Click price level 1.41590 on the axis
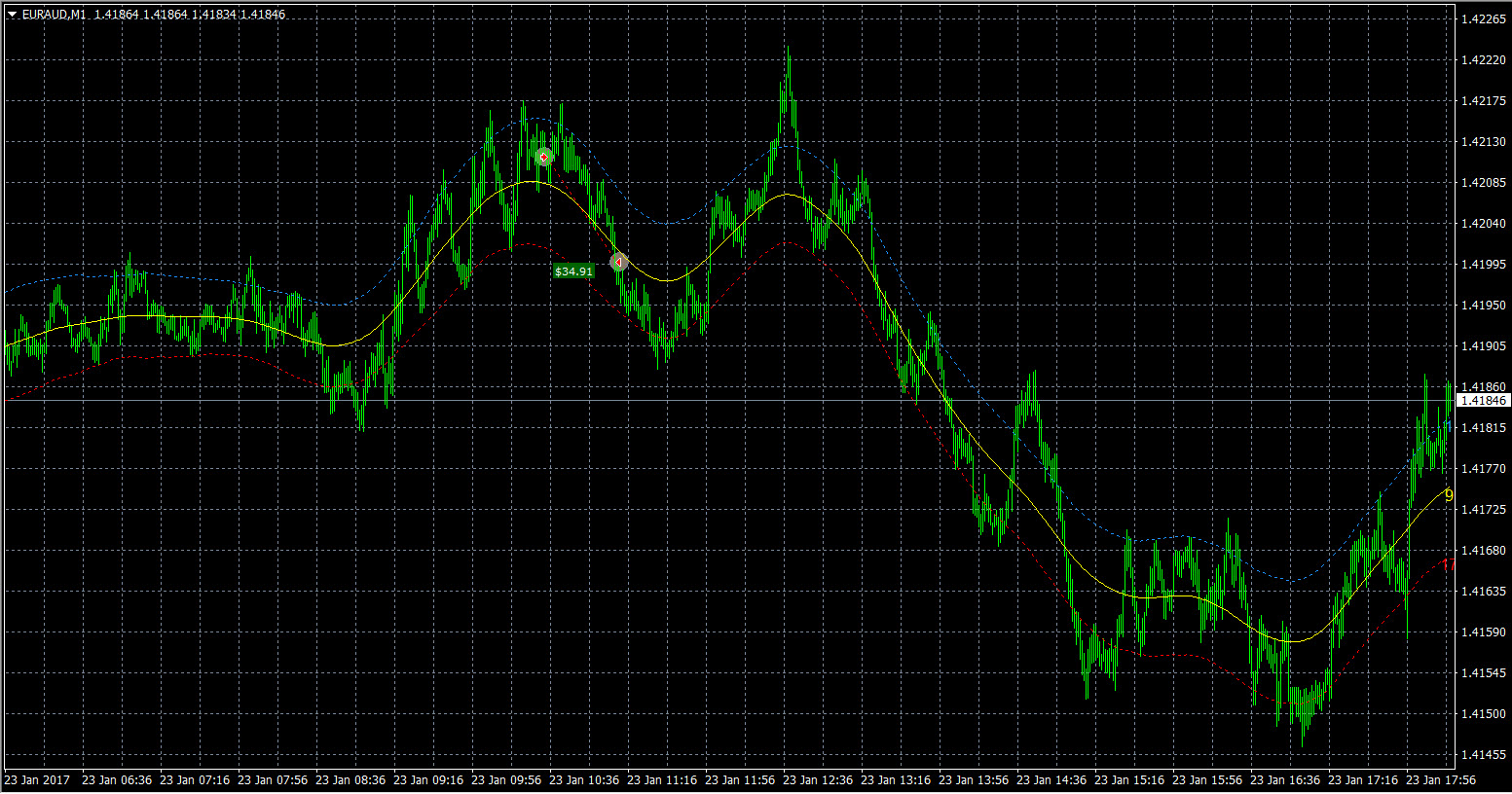The width and height of the screenshot is (1512, 794). click(1485, 632)
